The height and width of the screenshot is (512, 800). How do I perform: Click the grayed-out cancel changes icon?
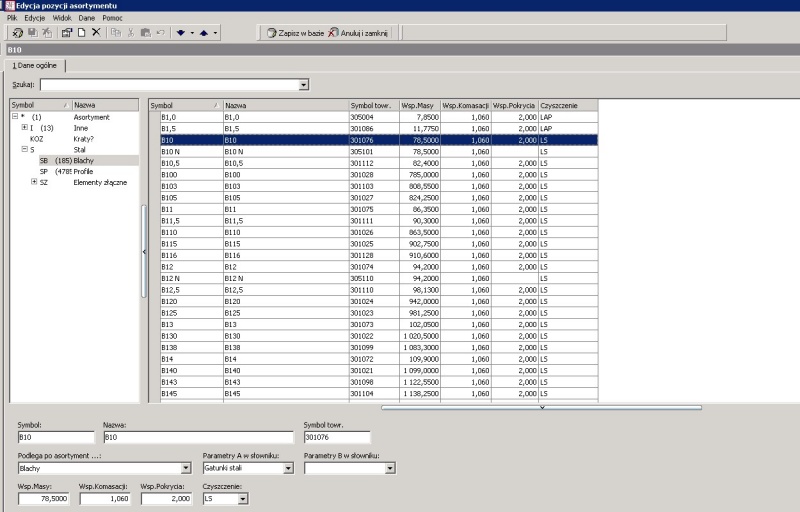point(47,33)
